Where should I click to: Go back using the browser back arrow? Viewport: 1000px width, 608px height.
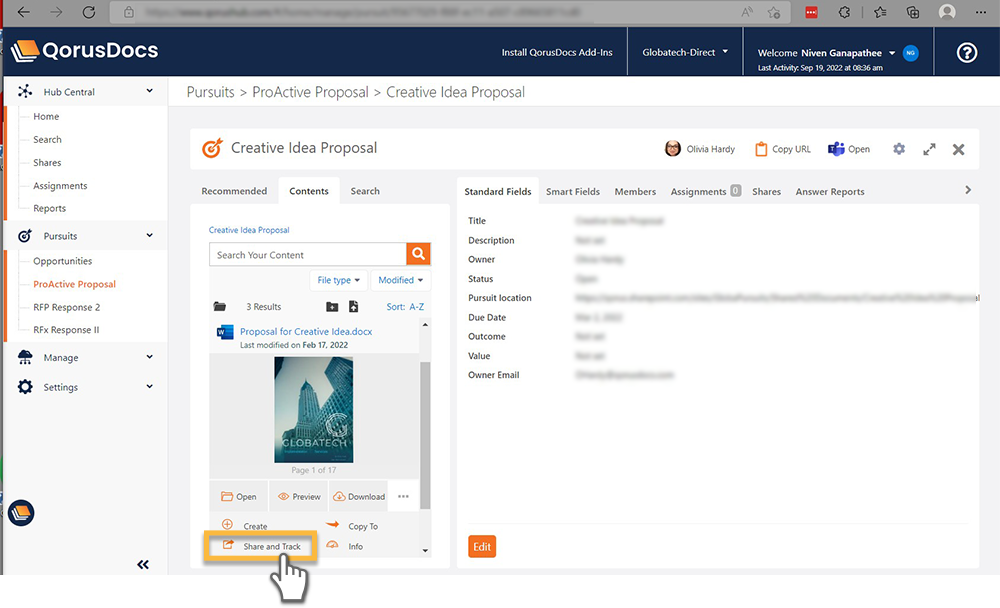pos(24,12)
